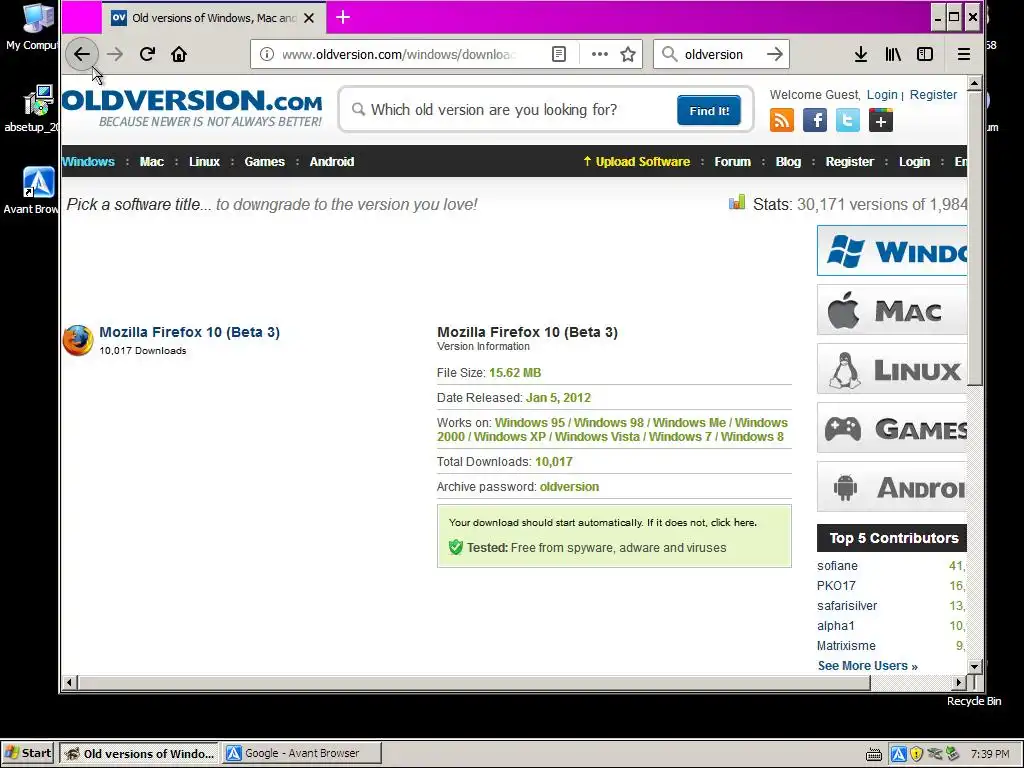Open the downloads panel arrow
Viewport: 1024px width, 768px height.
click(x=861, y=54)
